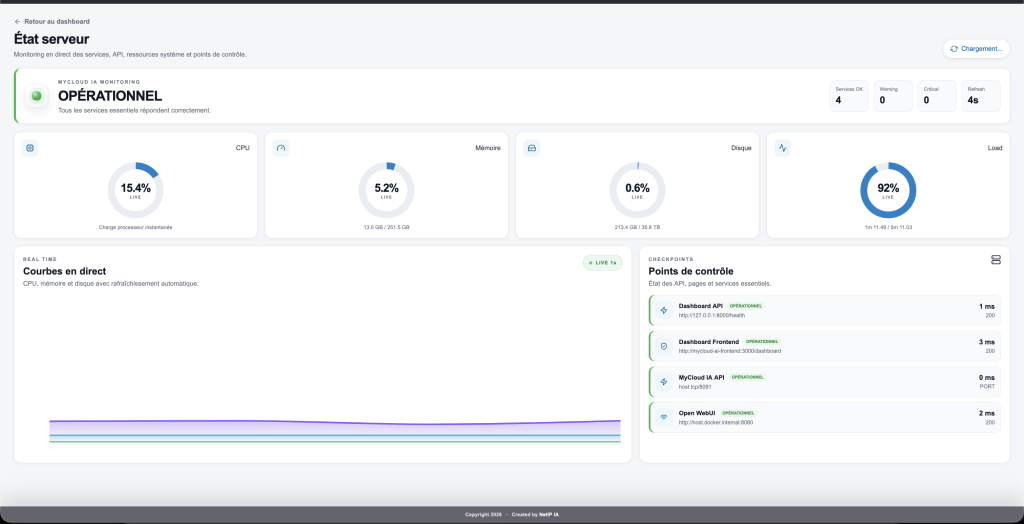This screenshot has width=1024, height=524.
Task: Click the purple curve in Courbes en direct
Action: click(x=335, y=422)
